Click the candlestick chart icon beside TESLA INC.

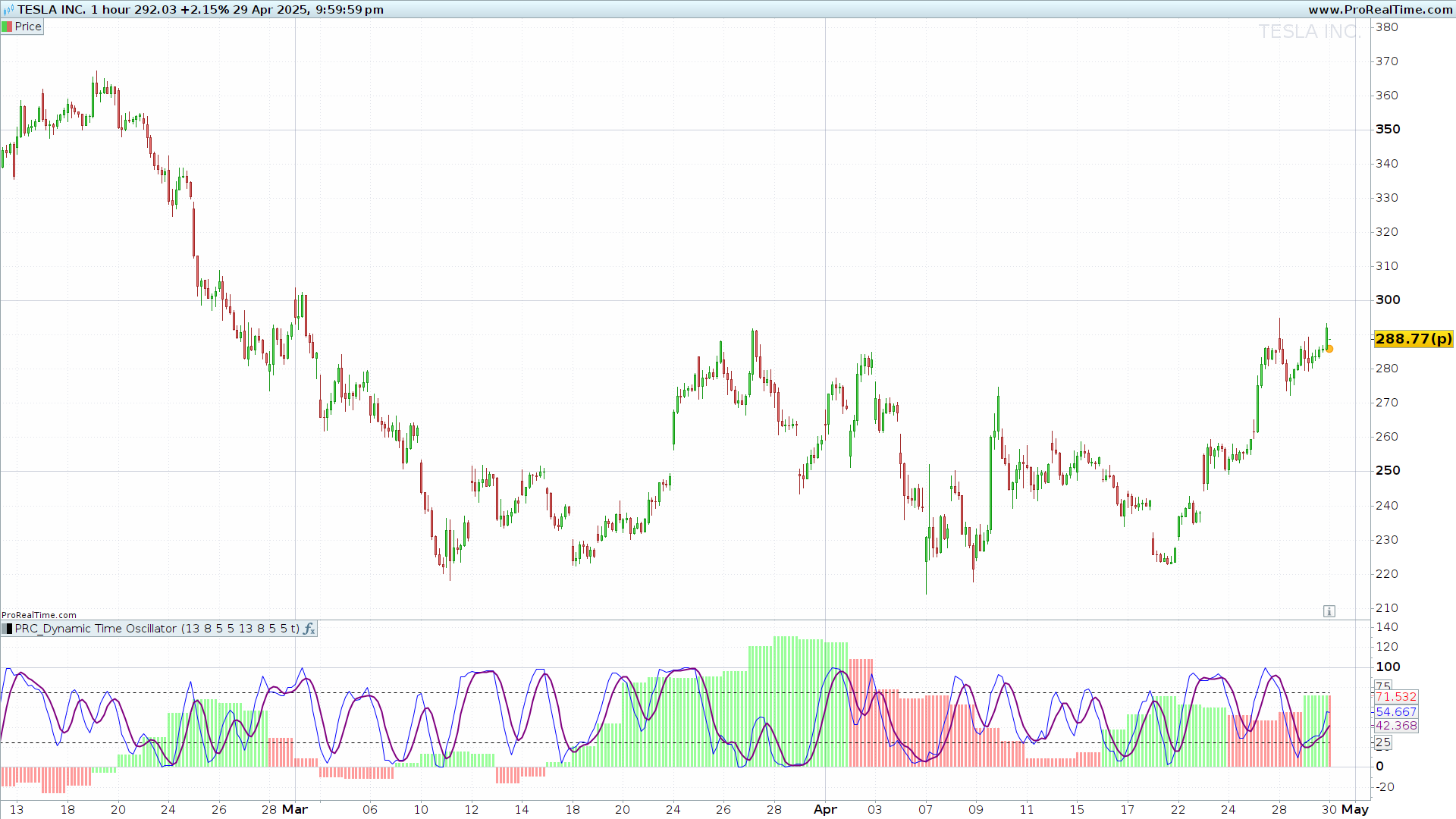[x=8, y=10]
